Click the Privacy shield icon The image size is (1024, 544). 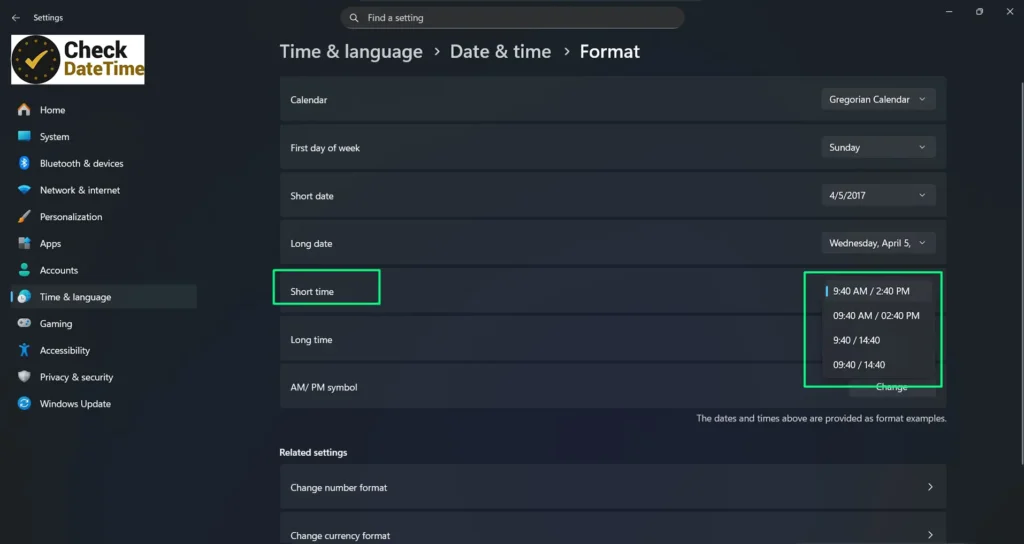tap(24, 377)
